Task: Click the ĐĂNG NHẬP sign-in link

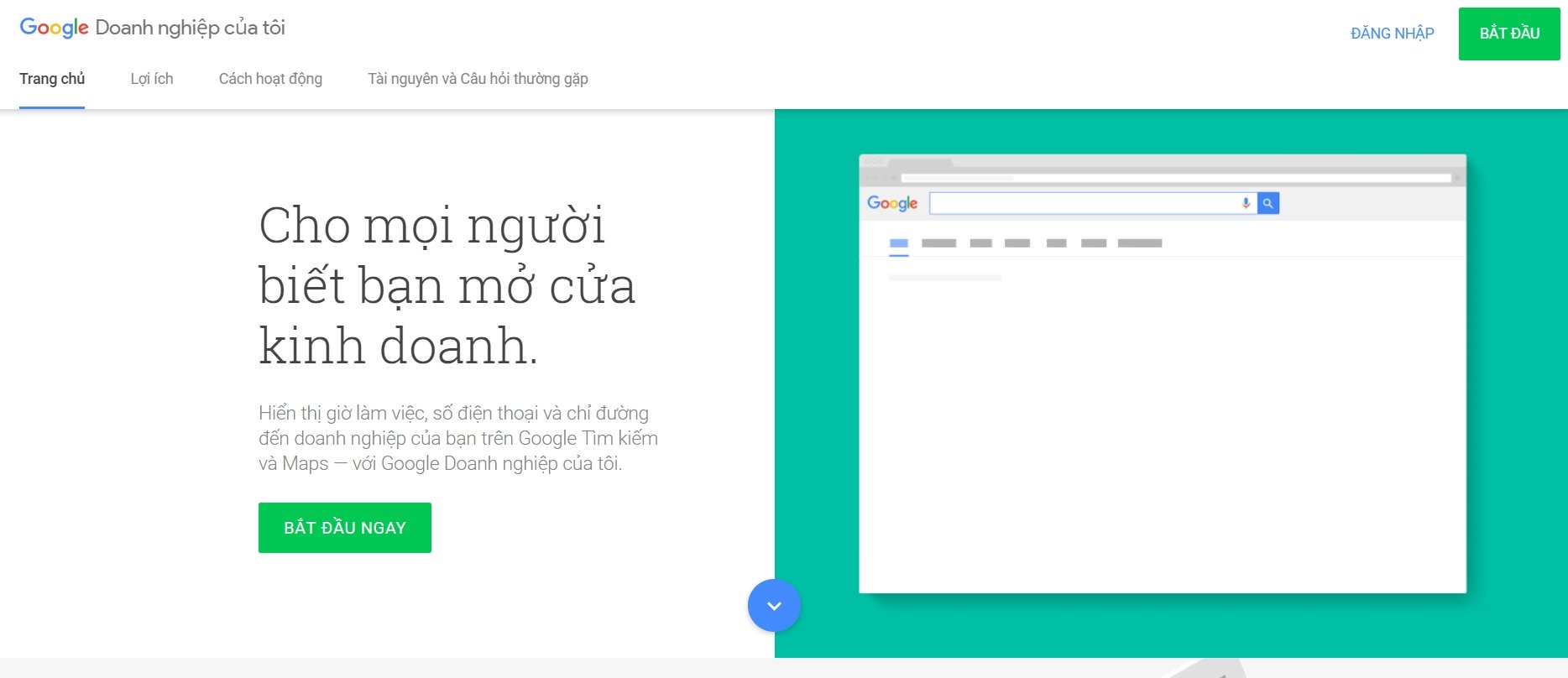Action: pyautogui.click(x=1392, y=34)
